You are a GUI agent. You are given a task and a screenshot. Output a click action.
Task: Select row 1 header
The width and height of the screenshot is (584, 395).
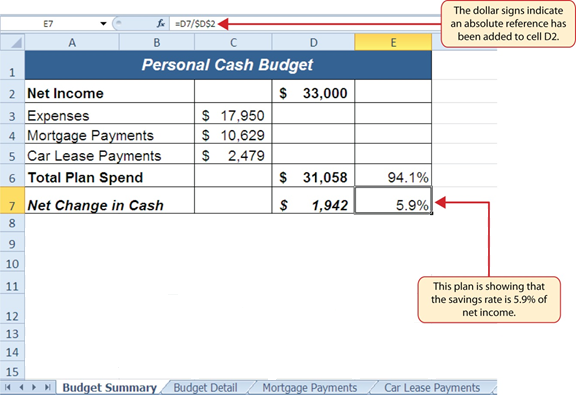(x=12, y=66)
